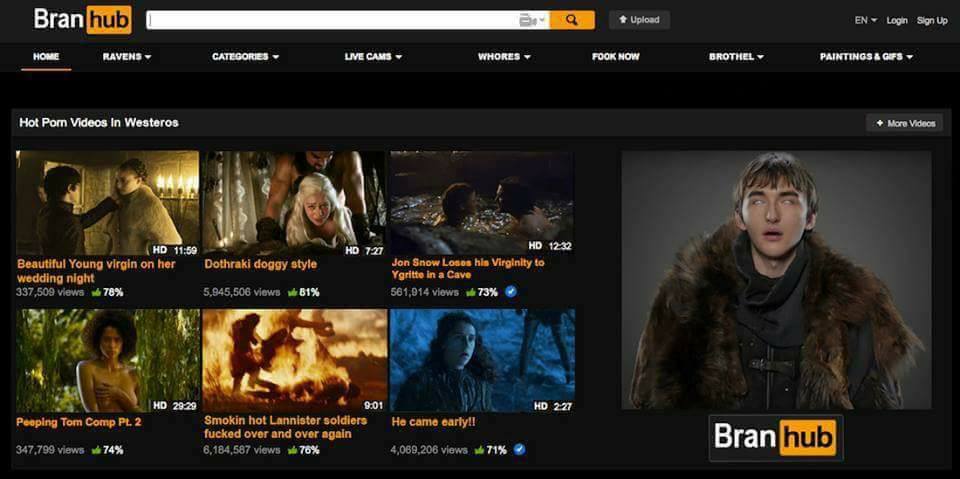960x479 pixels.
Task: Focus the search input field
Action: click(x=330, y=20)
